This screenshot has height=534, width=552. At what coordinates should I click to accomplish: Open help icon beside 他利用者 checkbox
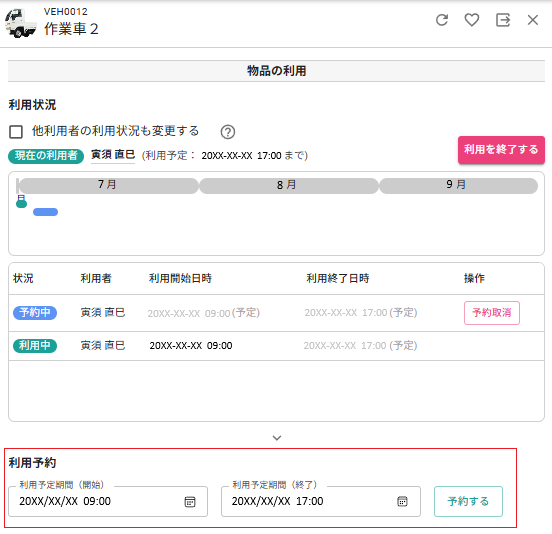point(228,132)
